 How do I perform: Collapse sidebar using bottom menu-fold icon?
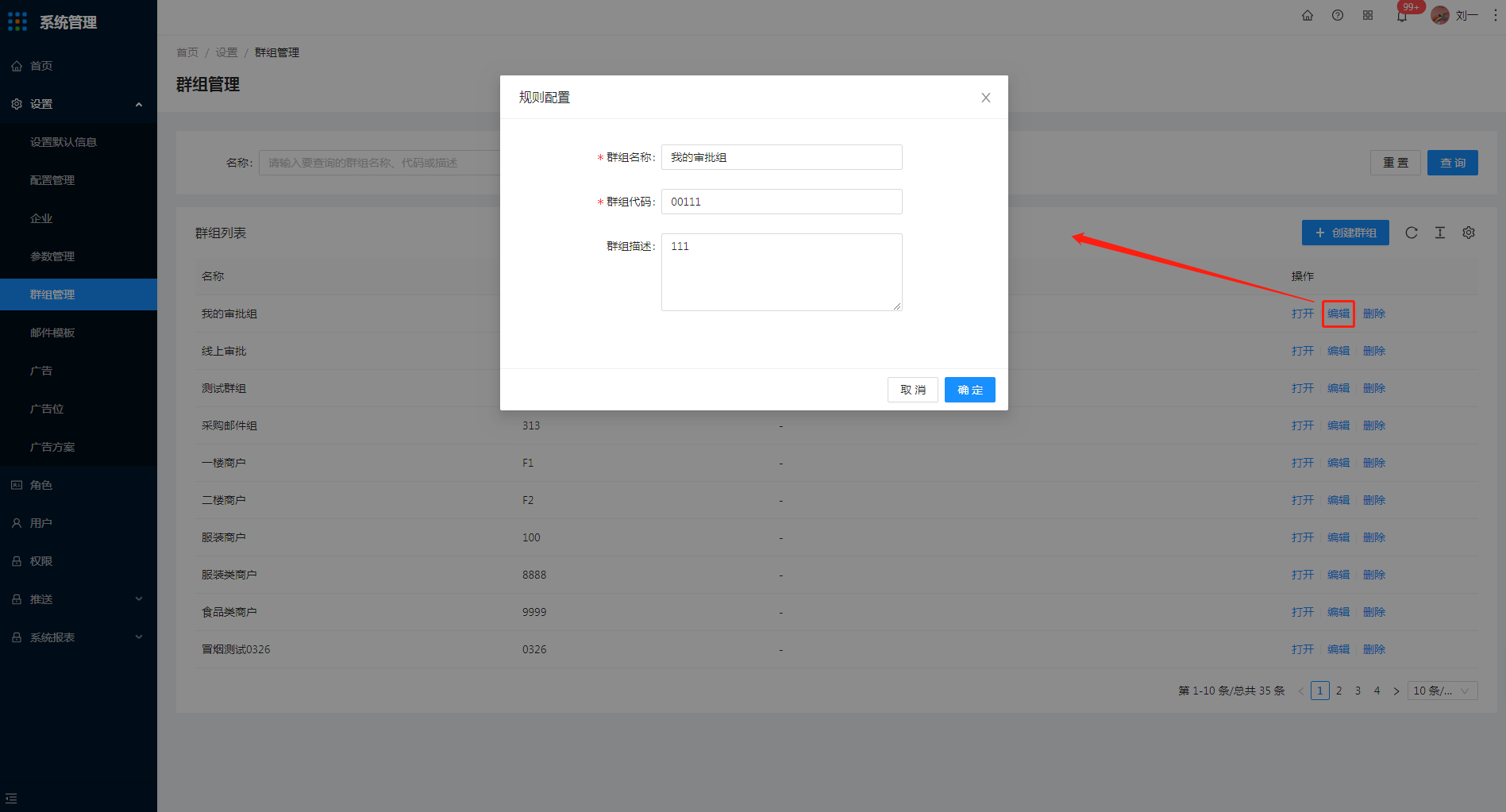(x=11, y=799)
